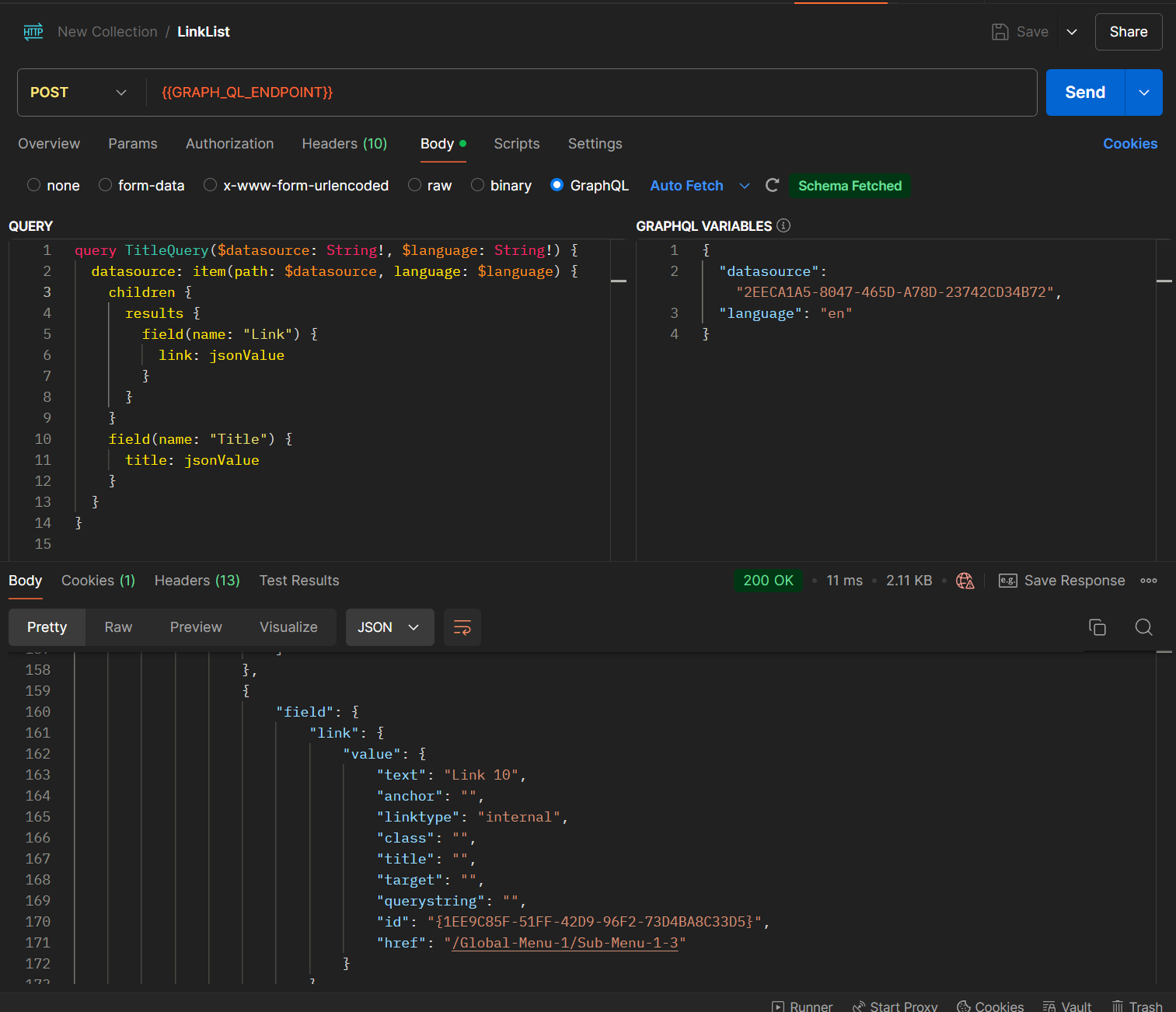Open the Settings tab
This screenshot has height=1012, width=1176.
pos(595,144)
